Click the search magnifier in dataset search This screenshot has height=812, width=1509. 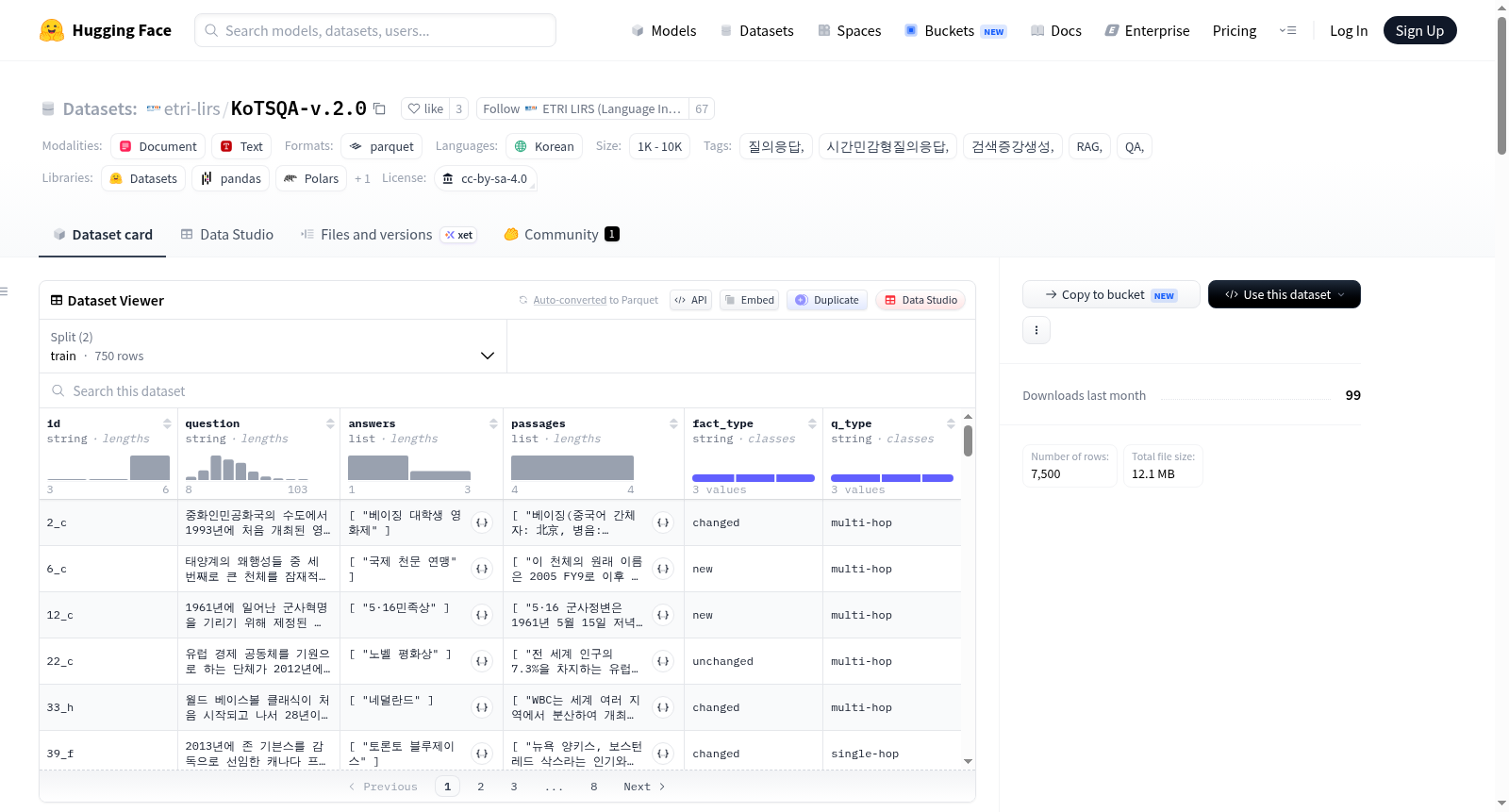tap(58, 390)
